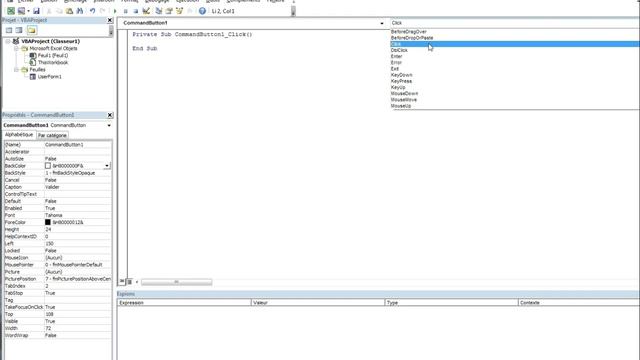Select Feuil1 (Feuil1) in project tree
Image resolution: width=640 pixels, height=360 pixels.
pyautogui.click(x=53, y=55)
